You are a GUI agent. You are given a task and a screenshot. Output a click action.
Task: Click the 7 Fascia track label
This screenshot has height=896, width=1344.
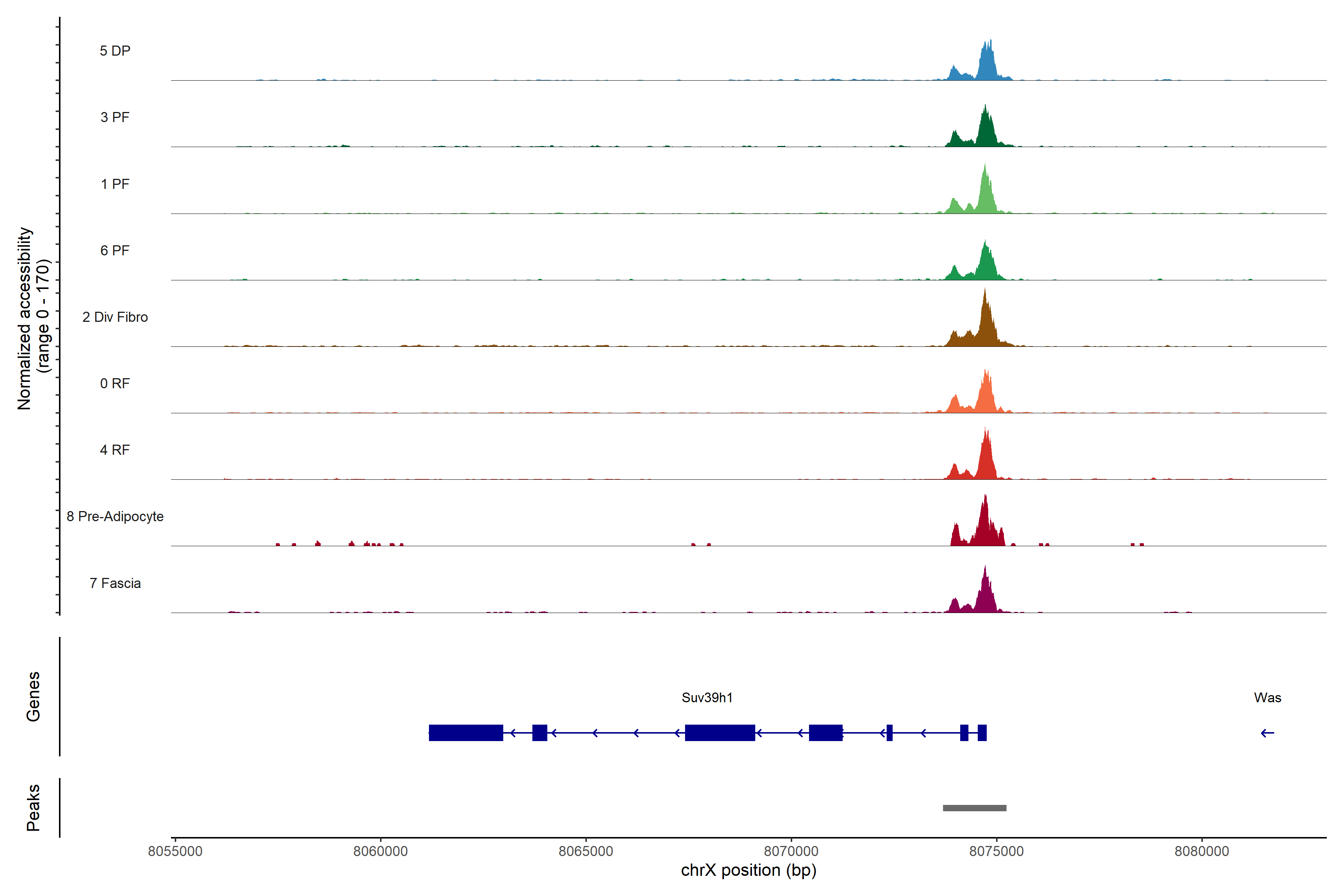[x=115, y=584]
